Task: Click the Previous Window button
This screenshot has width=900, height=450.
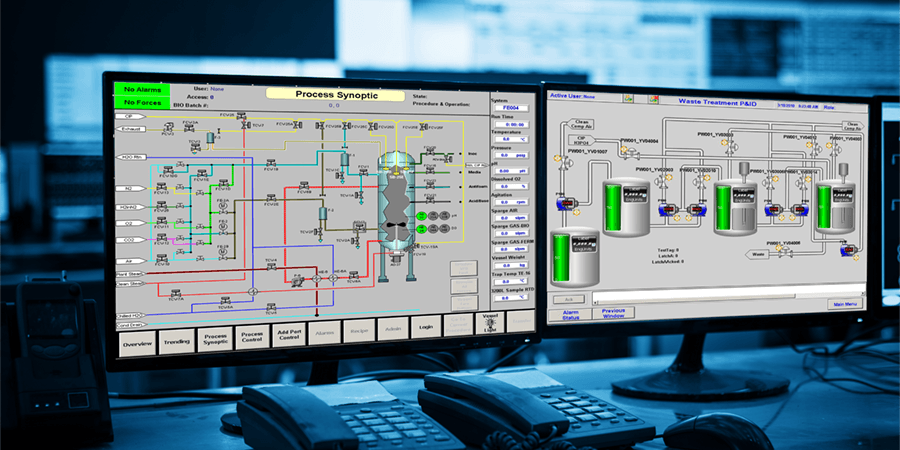Action: coord(614,313)
